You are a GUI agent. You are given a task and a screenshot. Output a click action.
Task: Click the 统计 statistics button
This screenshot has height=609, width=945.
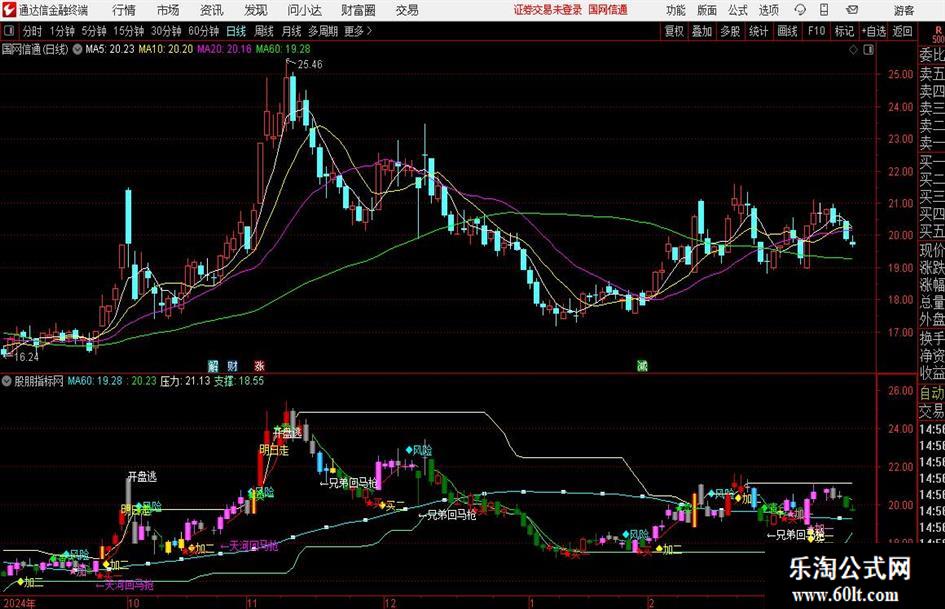point(758,31)
